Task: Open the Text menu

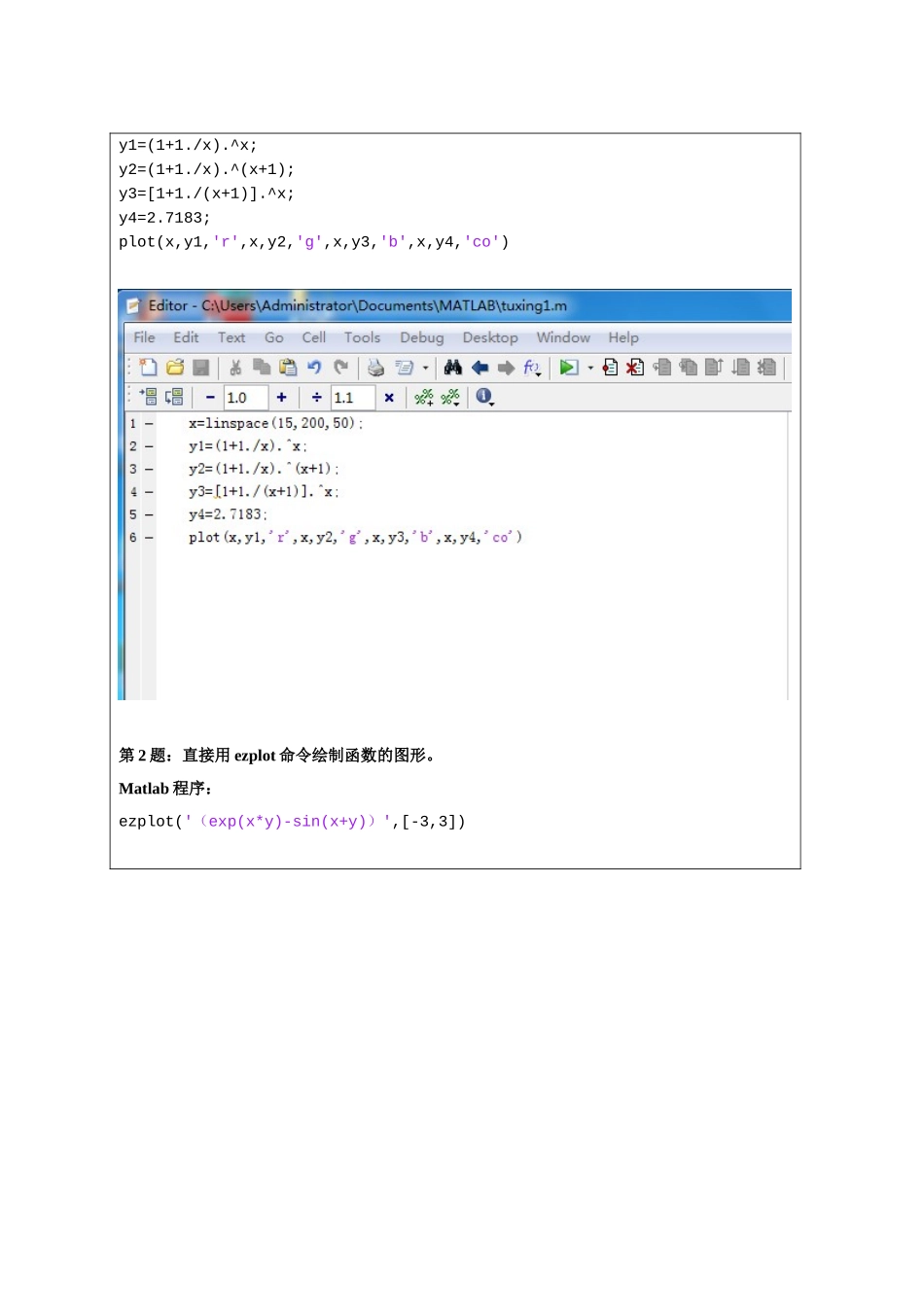Action: coord(231,337)
